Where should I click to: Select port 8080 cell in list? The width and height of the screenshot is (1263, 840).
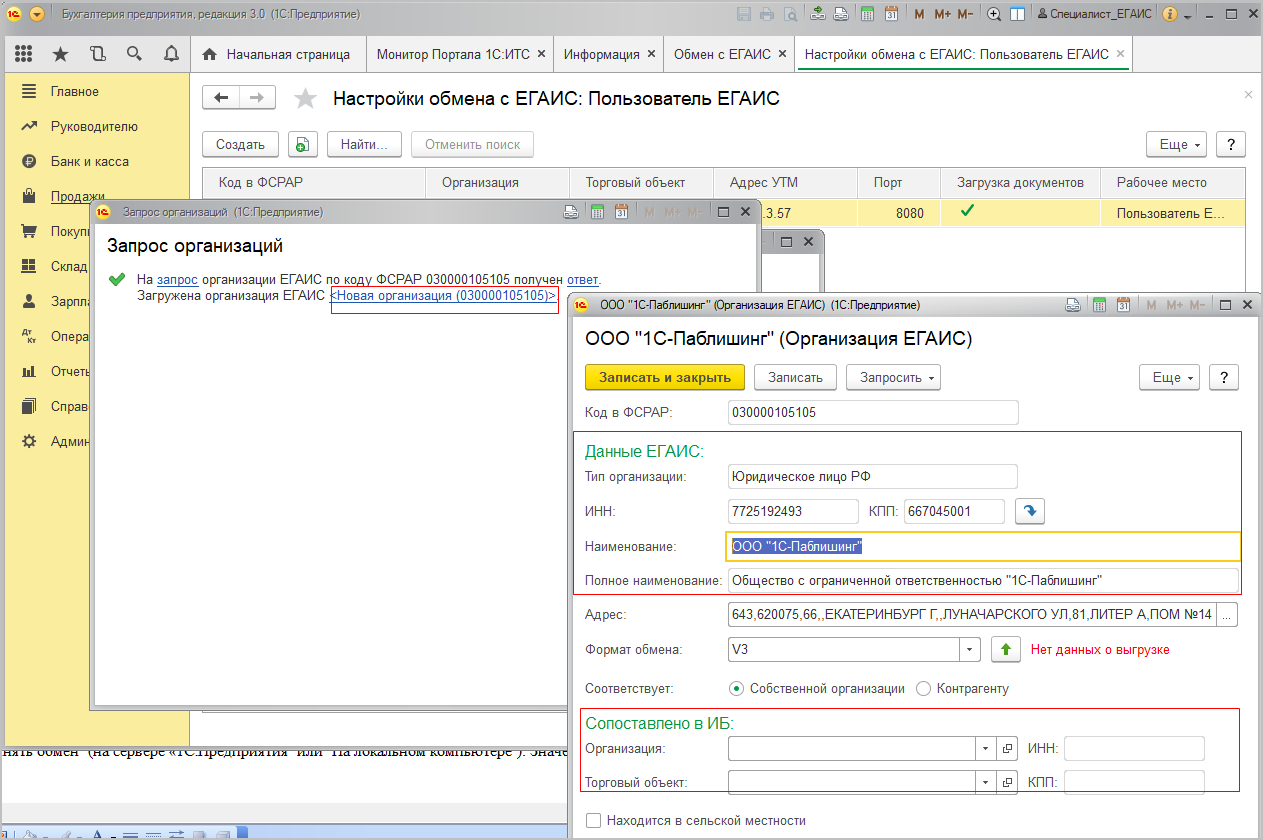click(x=899, y=213)
